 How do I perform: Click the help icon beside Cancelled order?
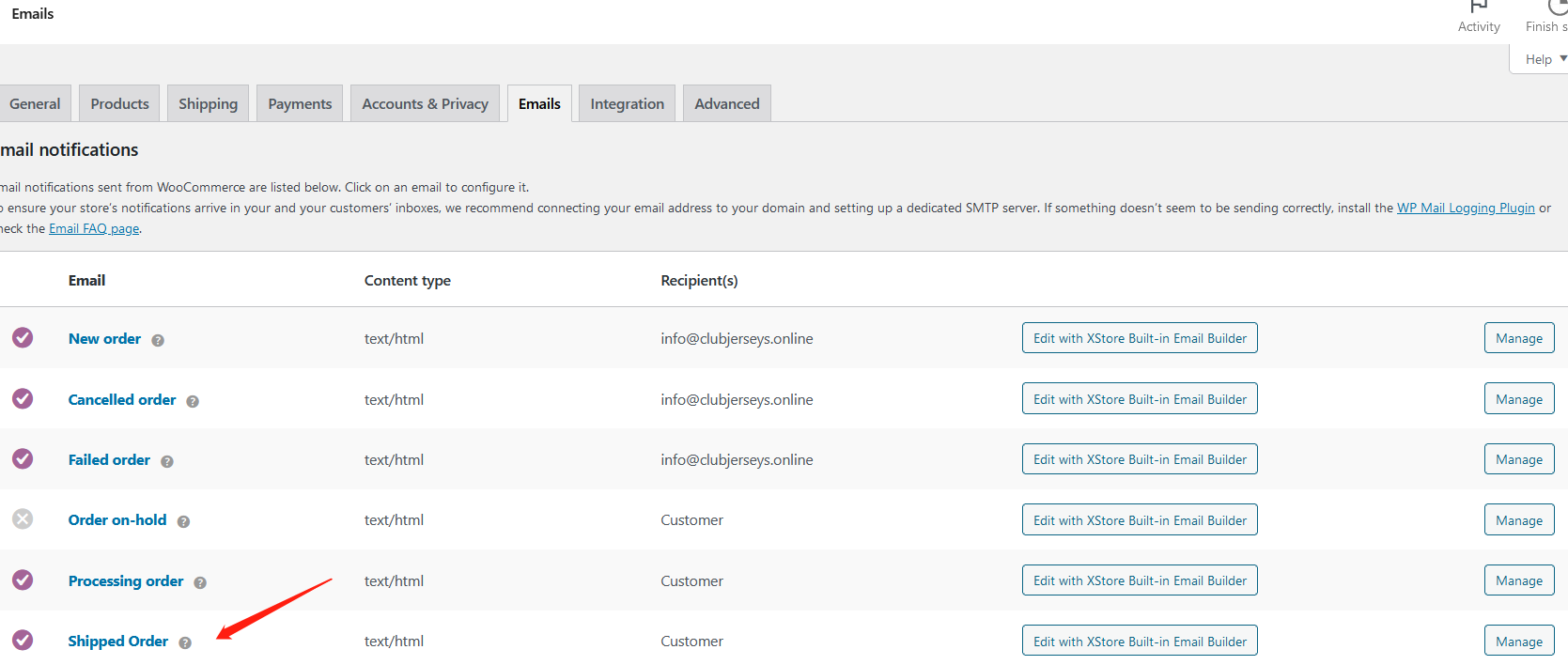[x=193, y=401]
